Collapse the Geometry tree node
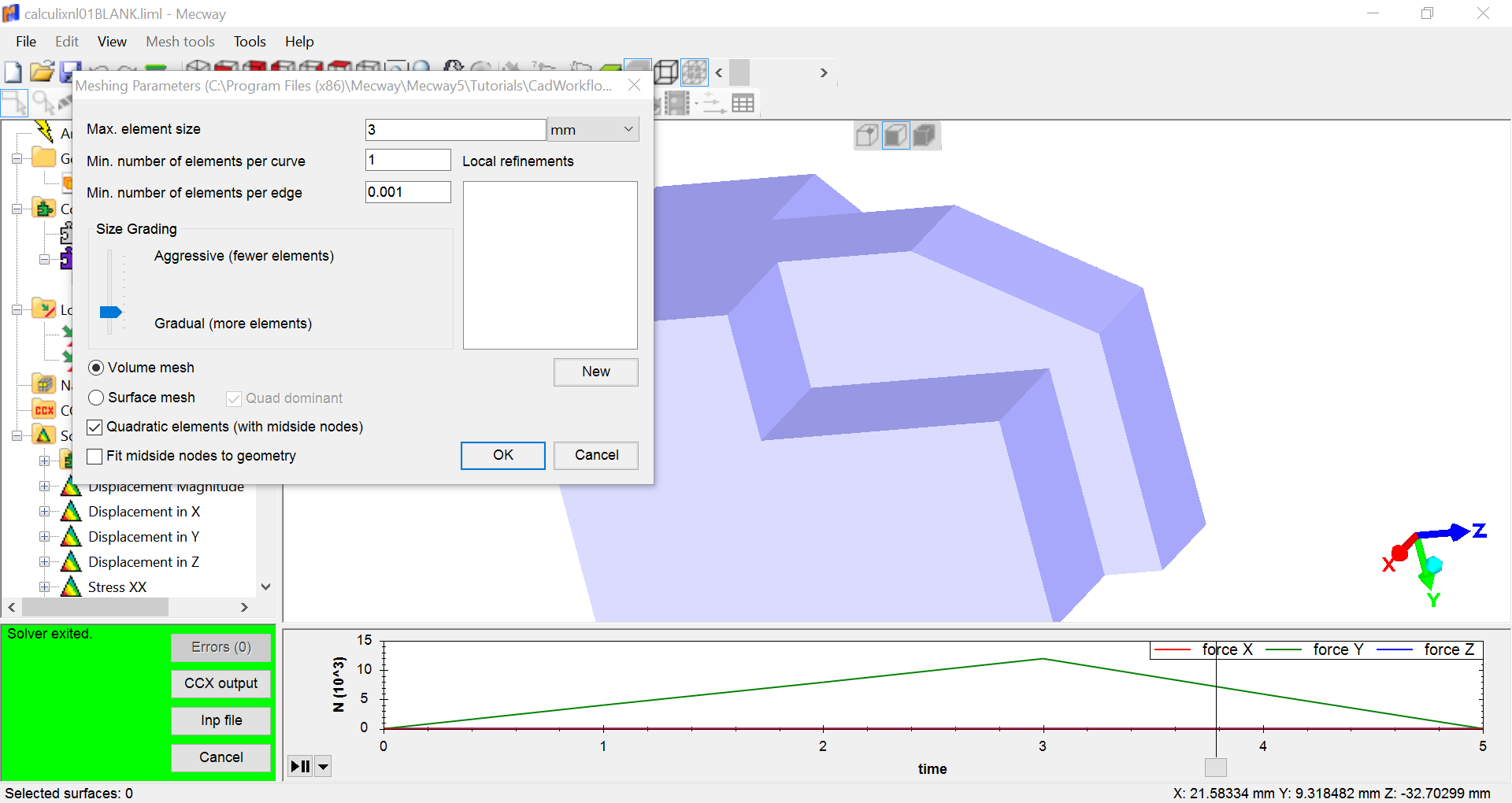The height and width of the screenshot is (803, 1512). pyautogui.click(x=17, y=158)
